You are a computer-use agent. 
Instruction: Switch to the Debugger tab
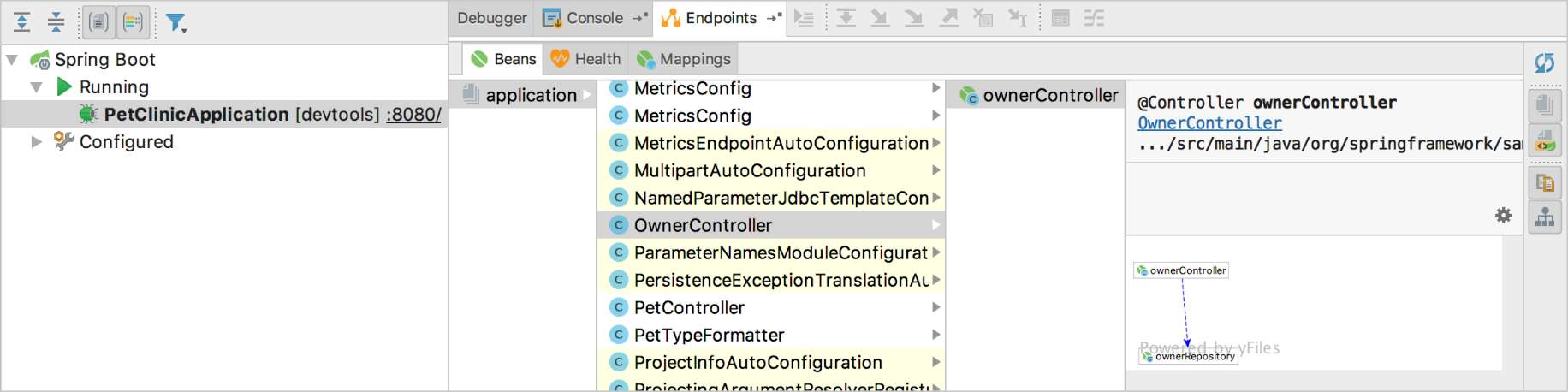pos(491,18)
